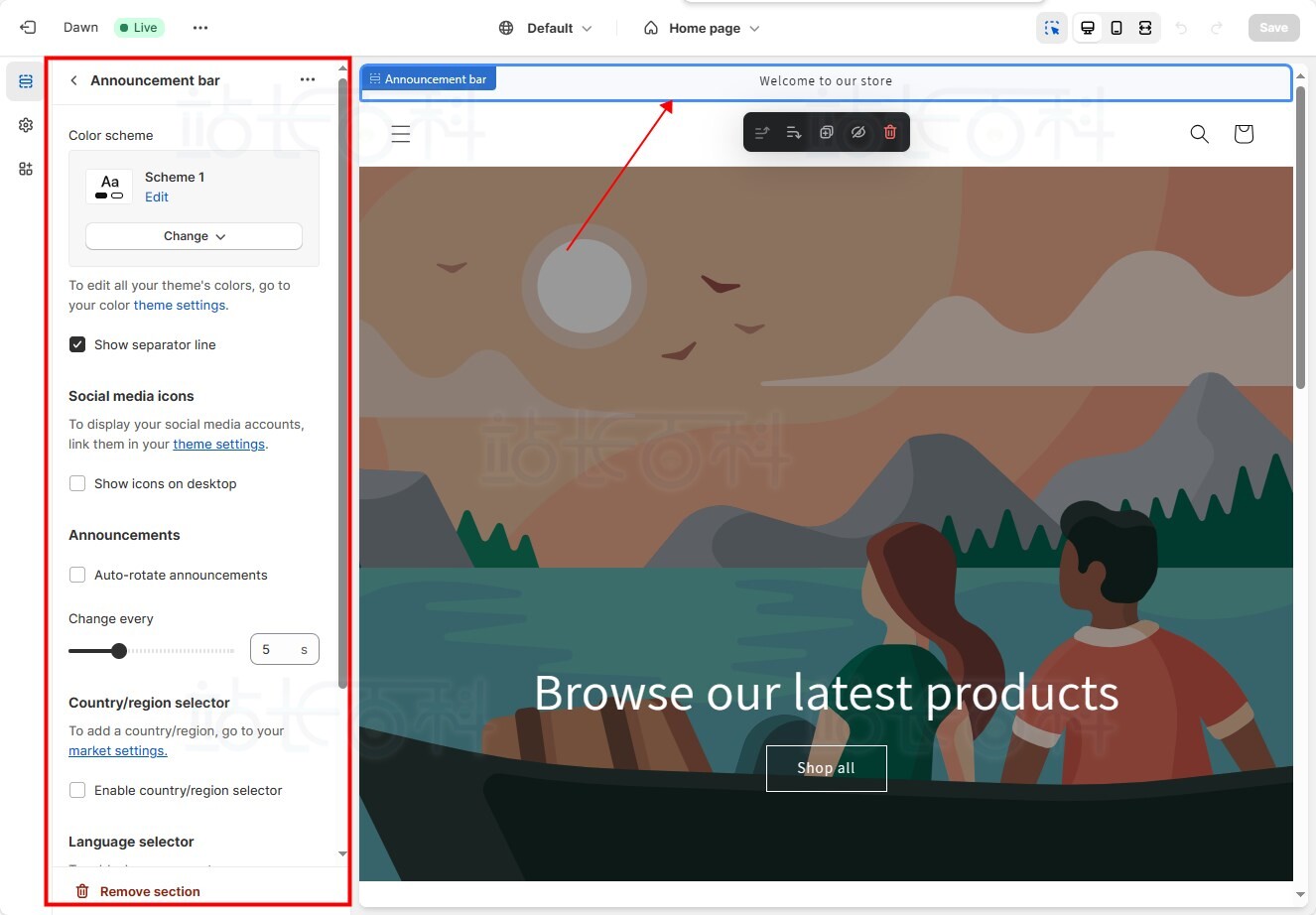Expand the Default market dropdown
This screenshot has width=1316, height=915.
point(546,28)
